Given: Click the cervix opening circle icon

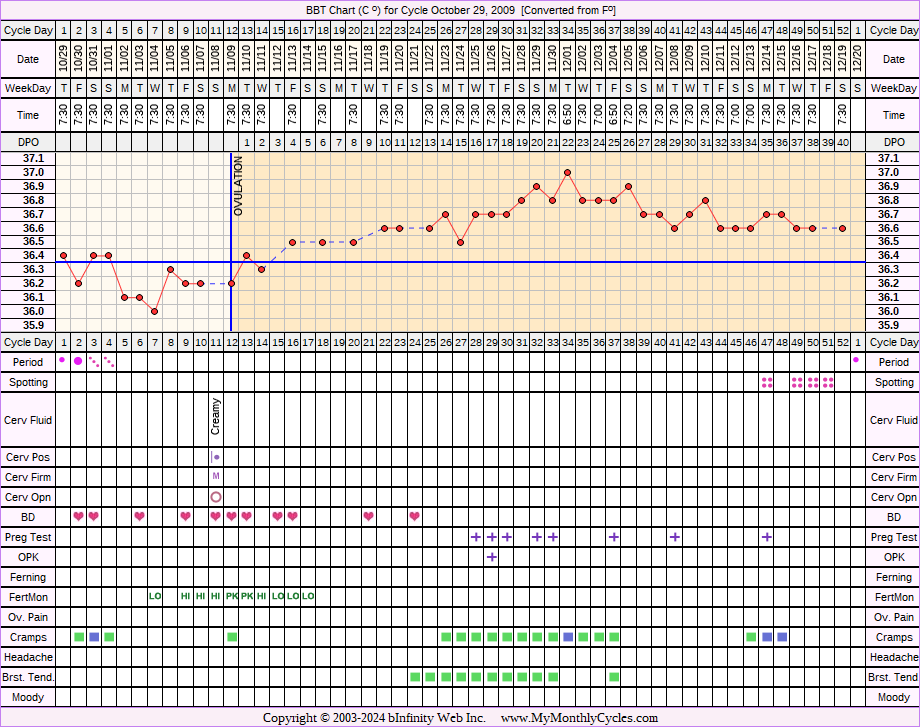Looking at the screenshot, I should pyautogui.click(x=216, y=497).
